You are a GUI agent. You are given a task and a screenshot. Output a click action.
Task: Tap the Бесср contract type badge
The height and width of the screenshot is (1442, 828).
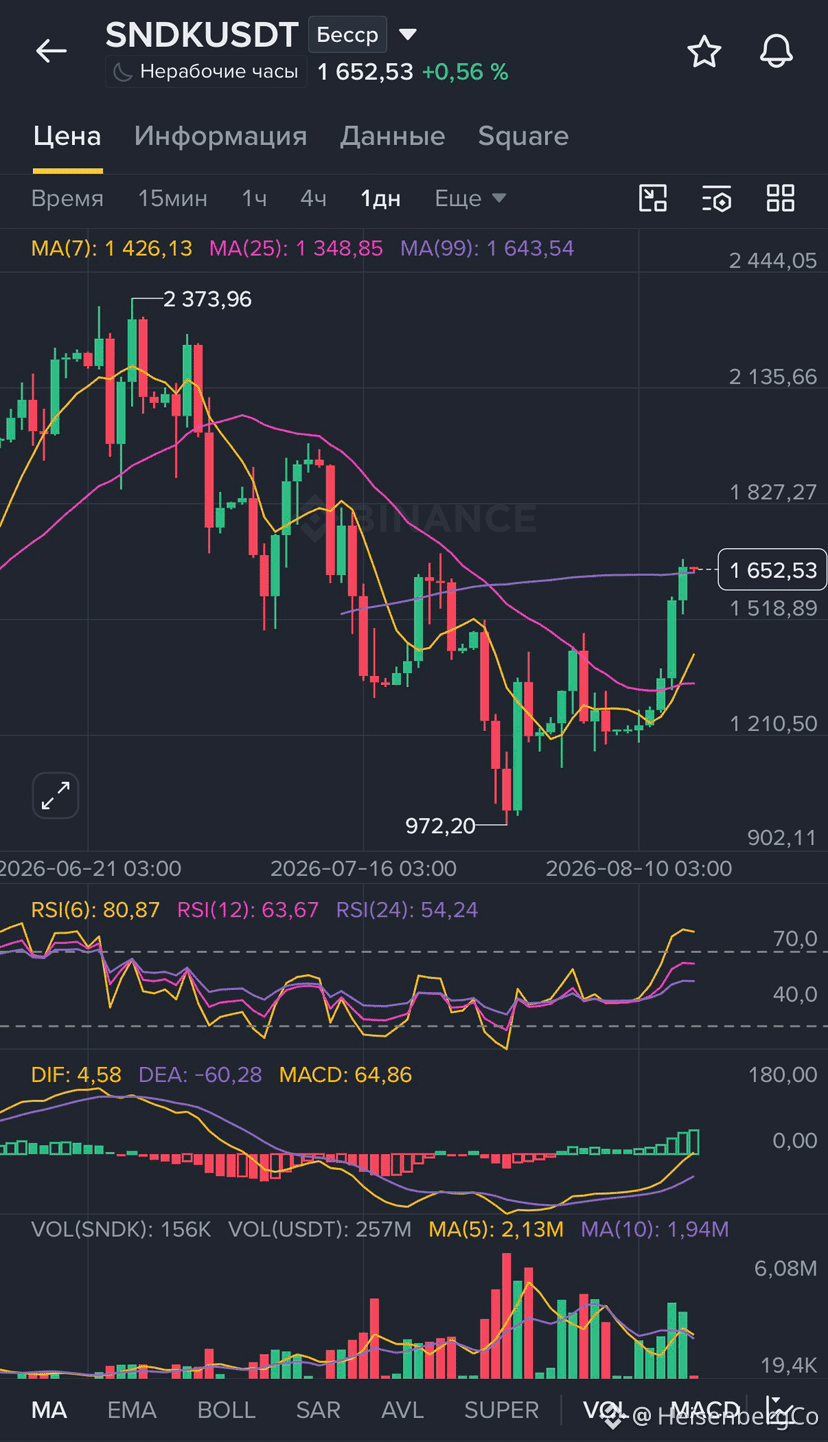coord(348,35)
